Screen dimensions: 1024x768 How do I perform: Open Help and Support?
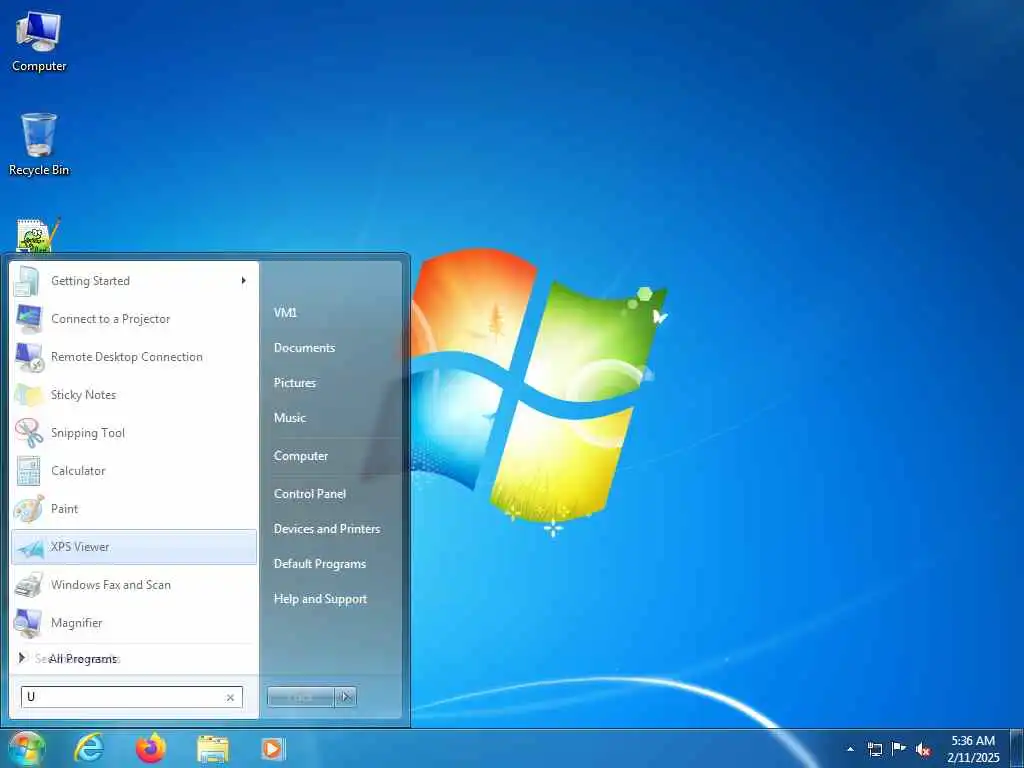pos(320,599)
